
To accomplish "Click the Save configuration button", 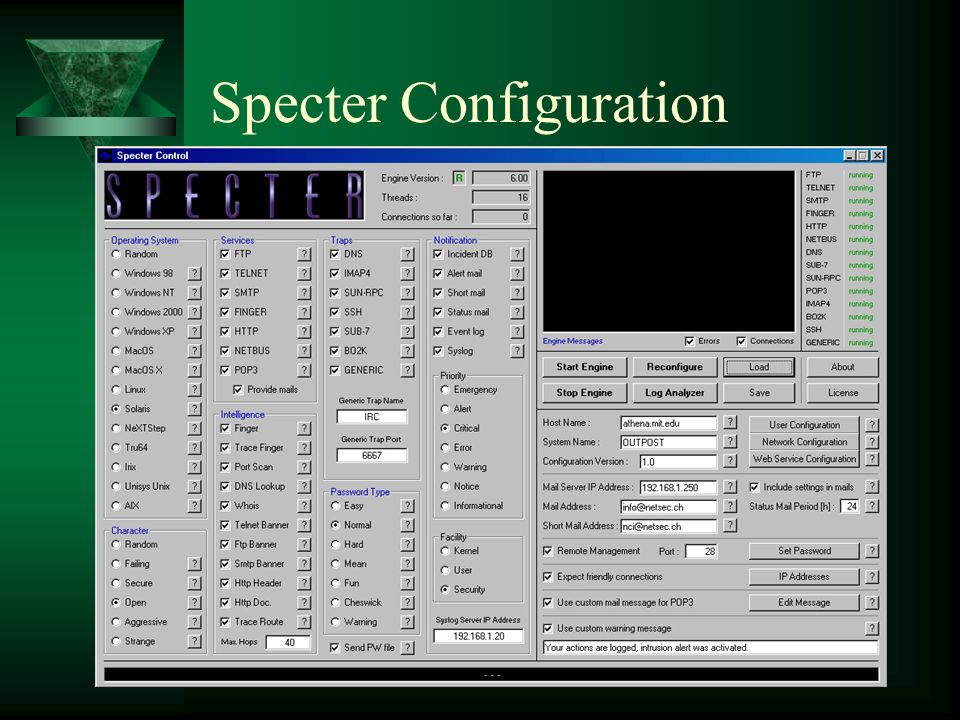I will point(759,392).
